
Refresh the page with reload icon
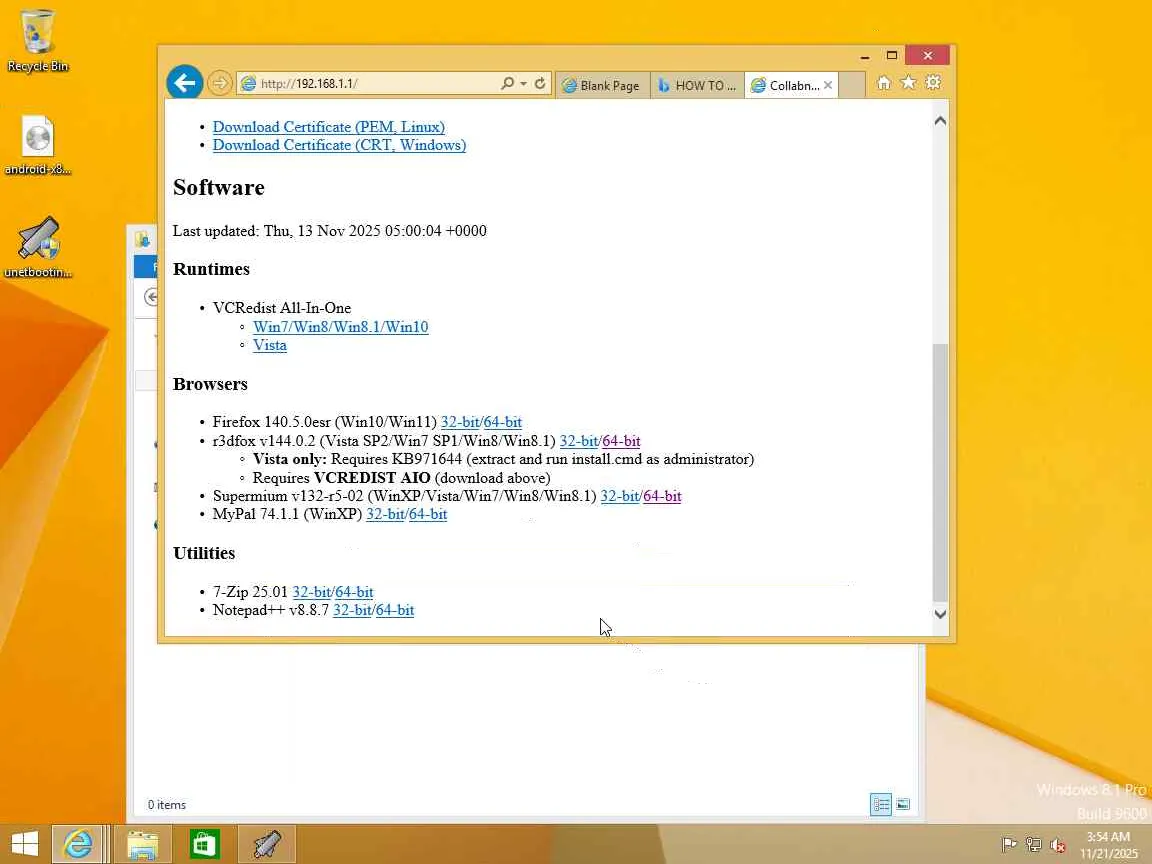coord(540,83)
